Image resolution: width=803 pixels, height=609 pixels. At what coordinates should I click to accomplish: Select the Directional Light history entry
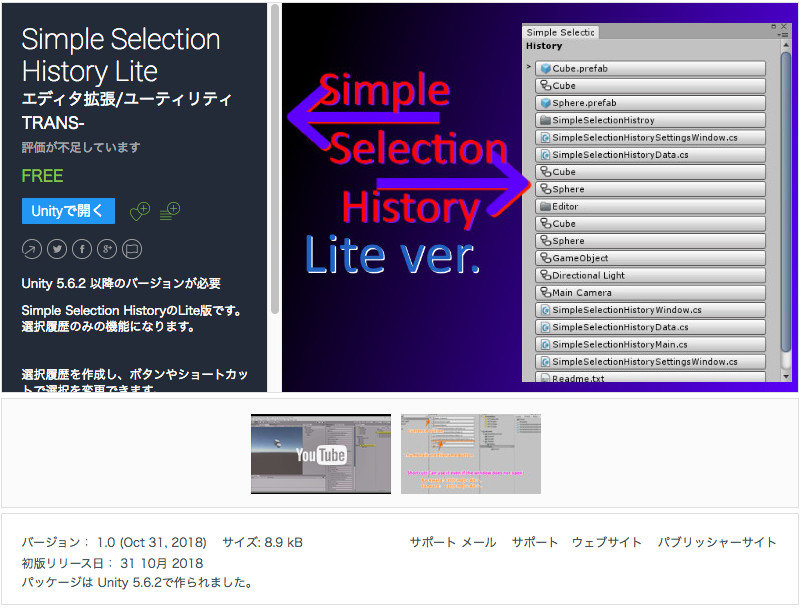(x=650, y=275)
